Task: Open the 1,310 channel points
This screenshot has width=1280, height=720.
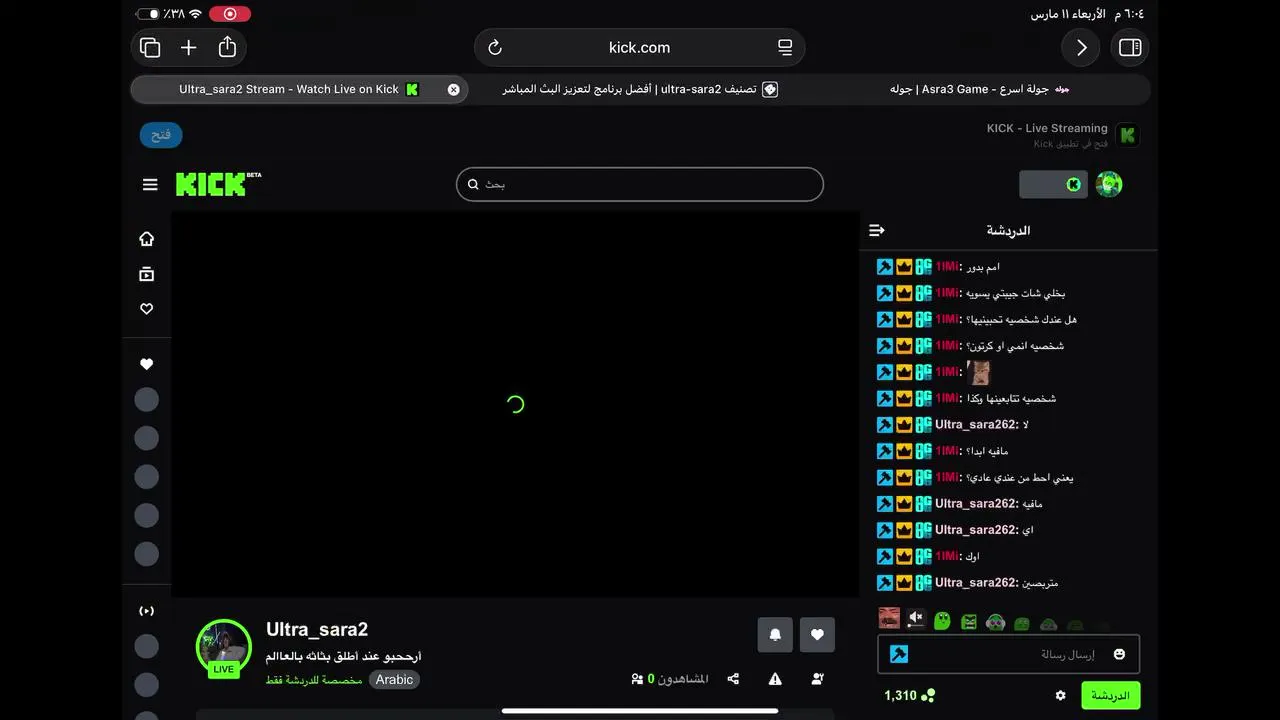Action: pyautogui.click(x=910, y=695)
